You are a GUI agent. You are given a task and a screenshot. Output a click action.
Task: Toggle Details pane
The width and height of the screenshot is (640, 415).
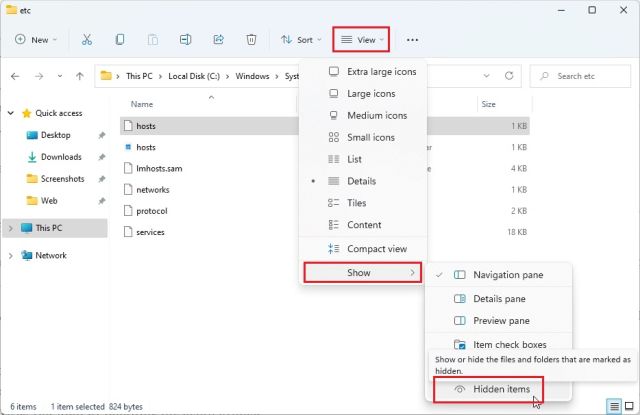point(498,299)
